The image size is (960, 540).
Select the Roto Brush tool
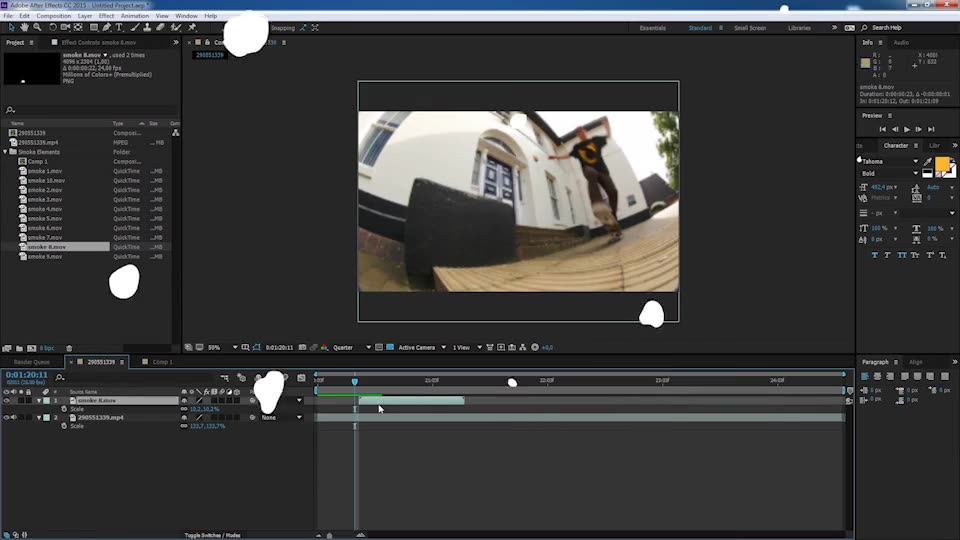click(176, 28)
